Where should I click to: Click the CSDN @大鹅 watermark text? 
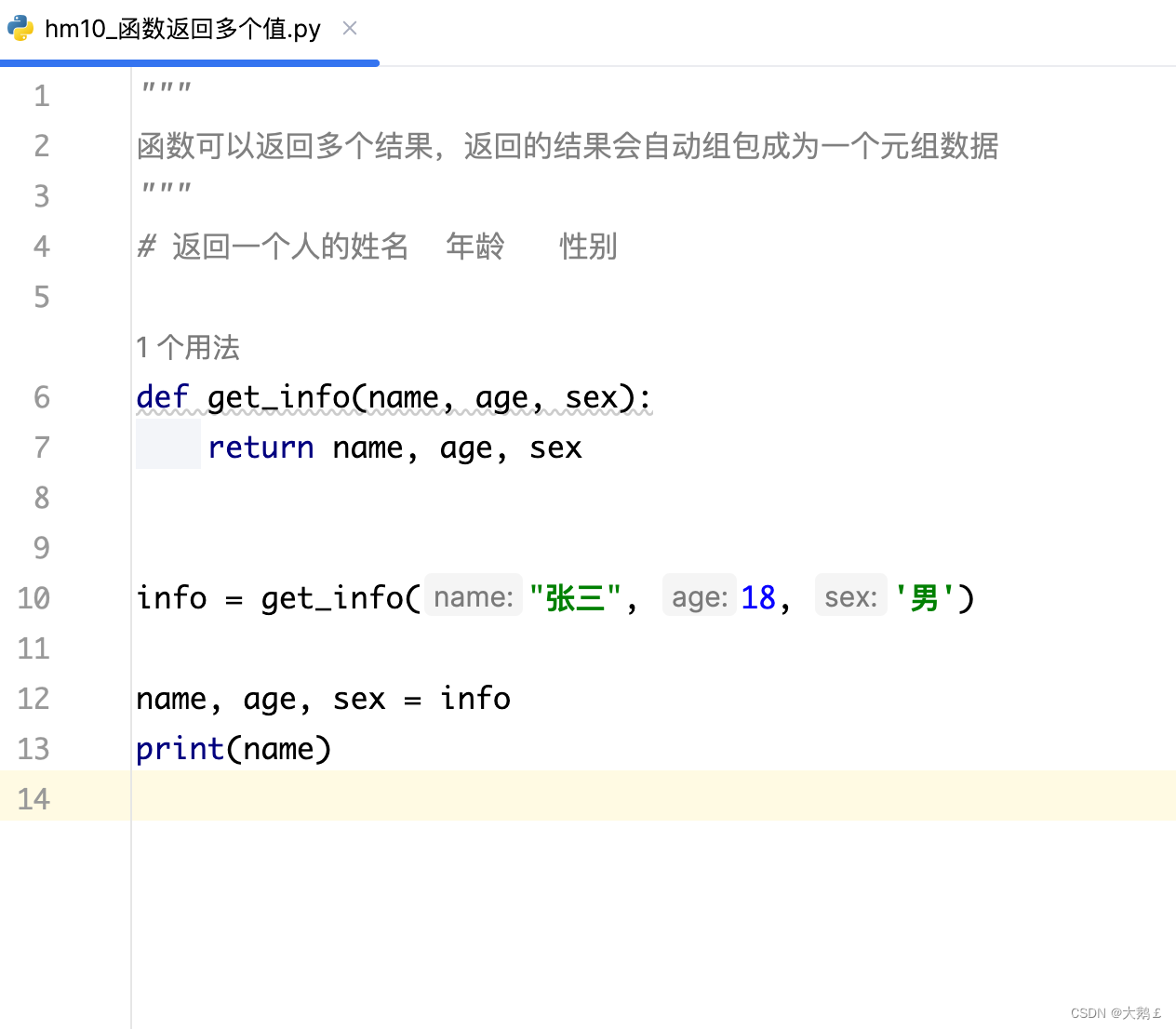point(1115,1013)
